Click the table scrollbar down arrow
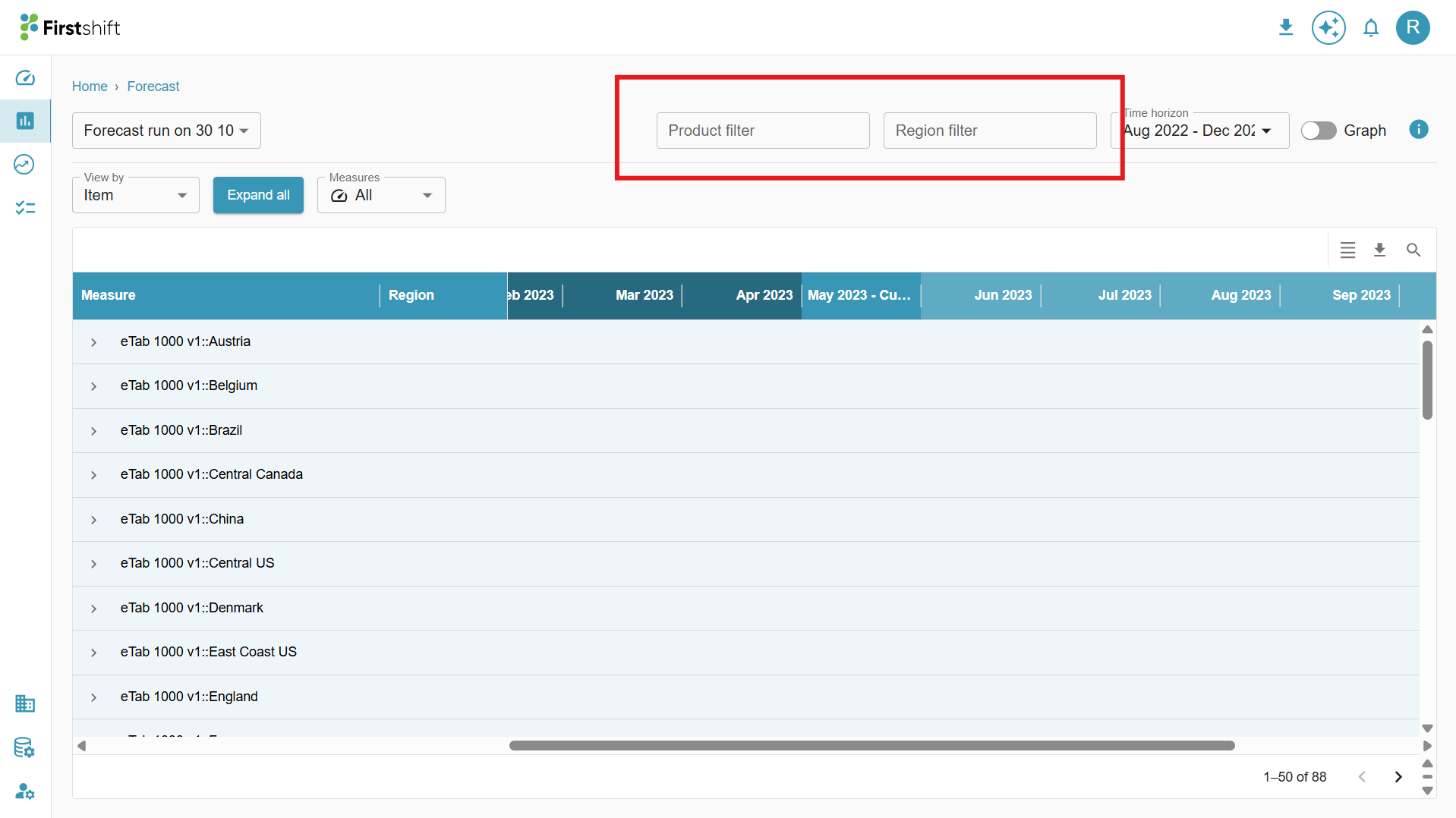Image resolution: width=1456 pixels, height=818 pixels. click(1427, 728)
